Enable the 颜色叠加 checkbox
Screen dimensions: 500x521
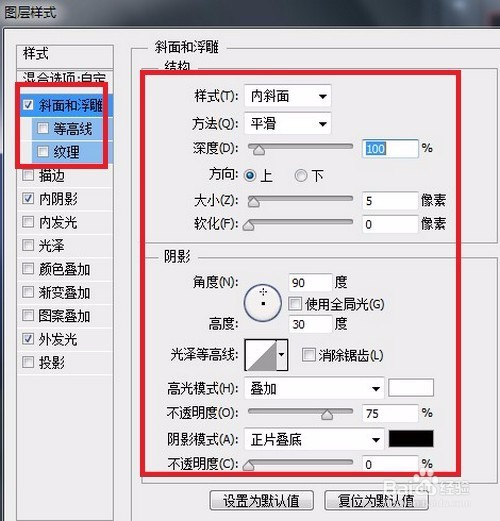tap(28, 269)
